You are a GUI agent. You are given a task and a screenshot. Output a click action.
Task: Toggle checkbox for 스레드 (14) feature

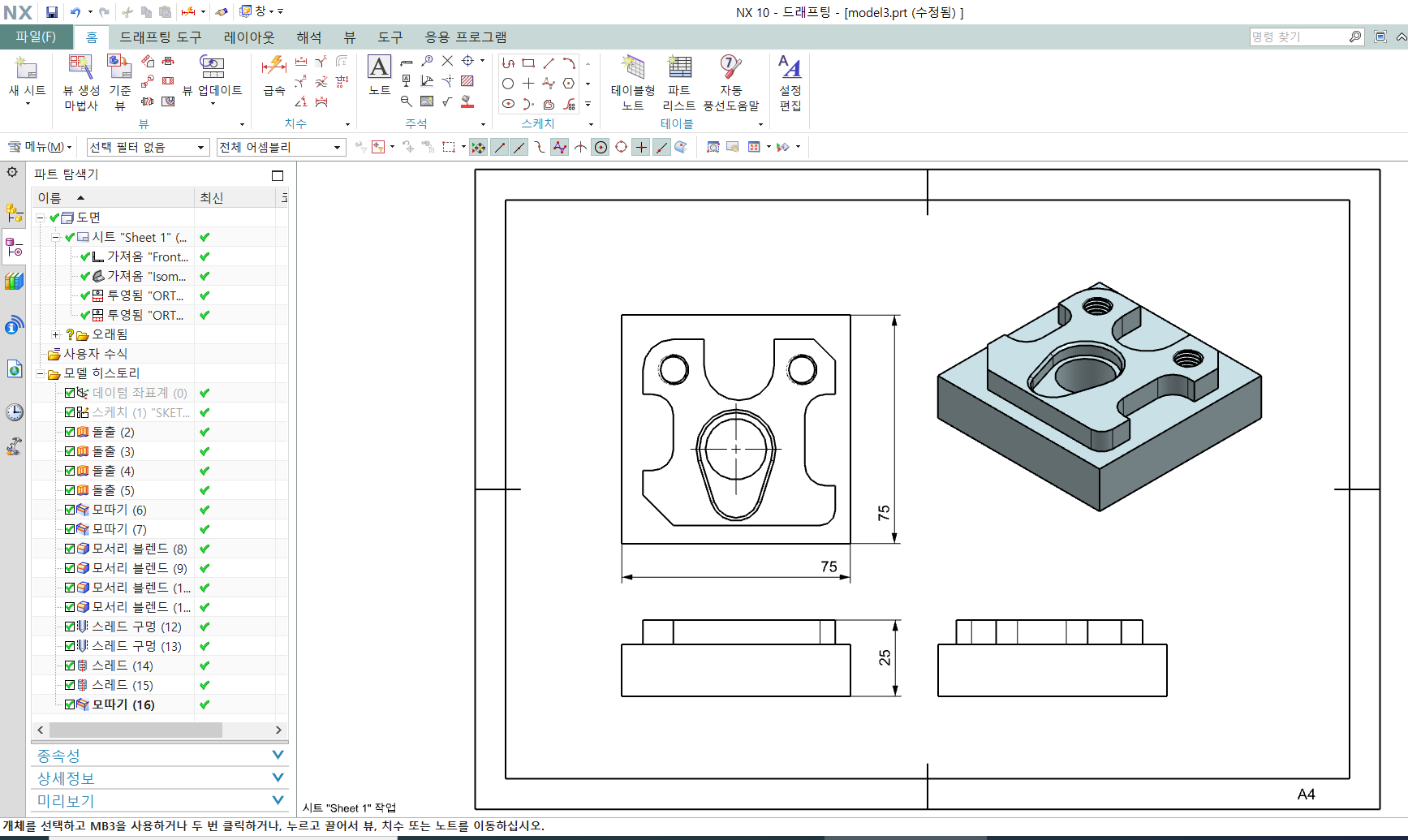tap(70, 666)
